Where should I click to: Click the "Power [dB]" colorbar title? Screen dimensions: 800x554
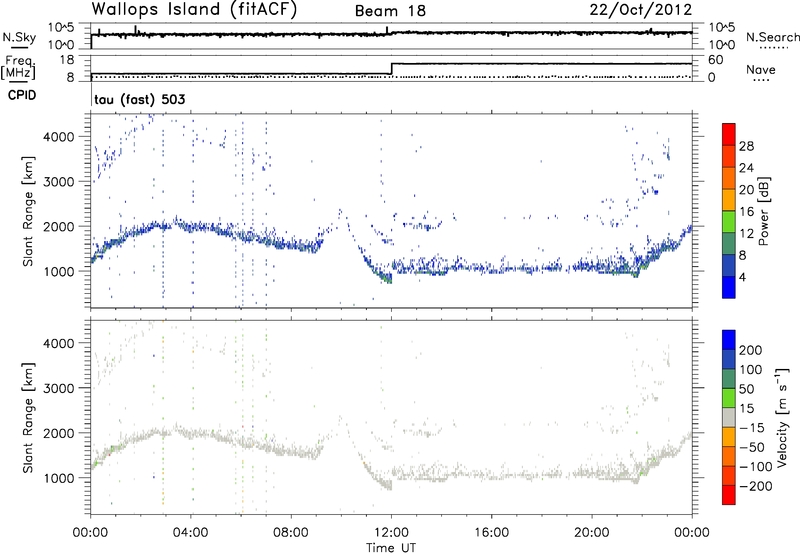click(763, 211)
